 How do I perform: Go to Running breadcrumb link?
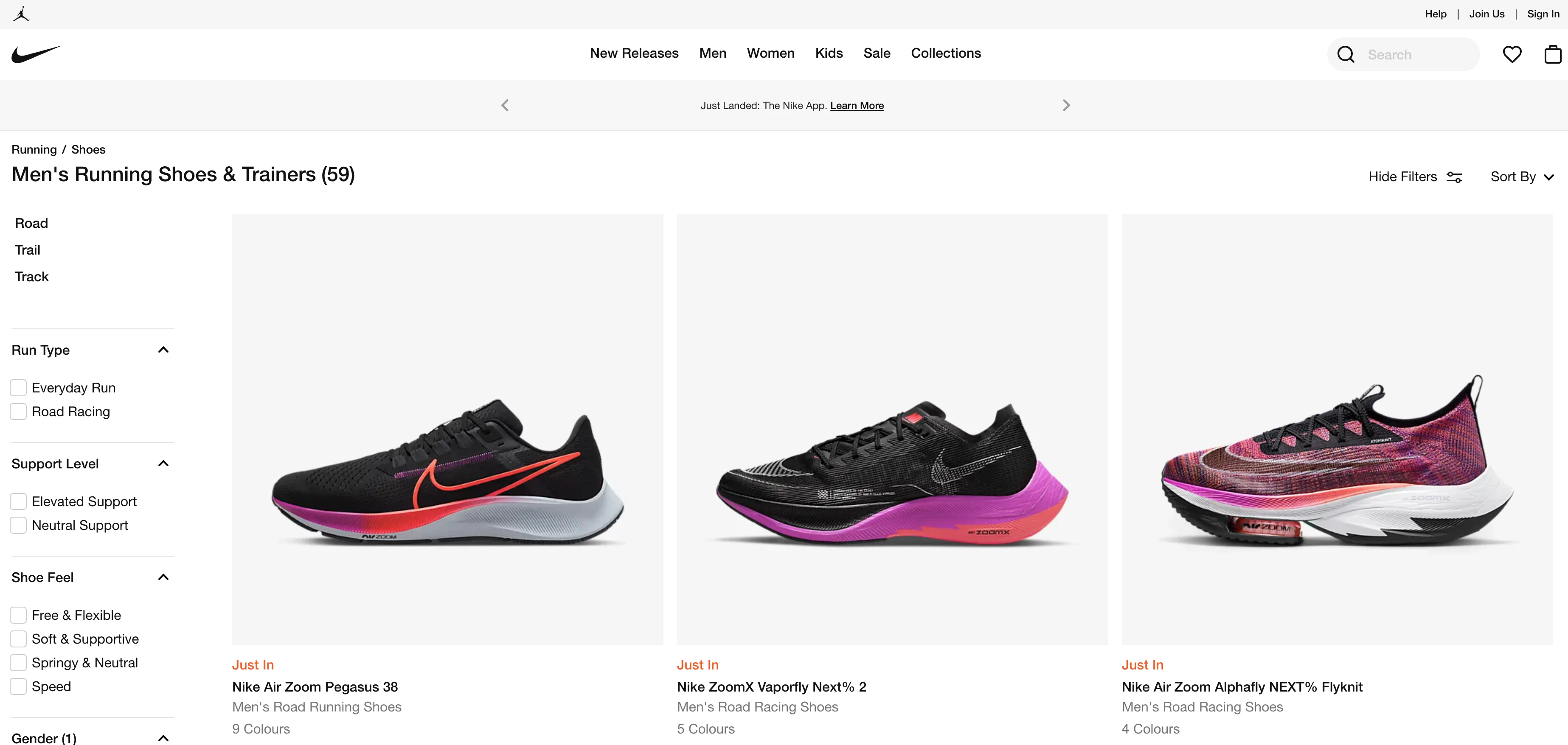click(34, 150)
